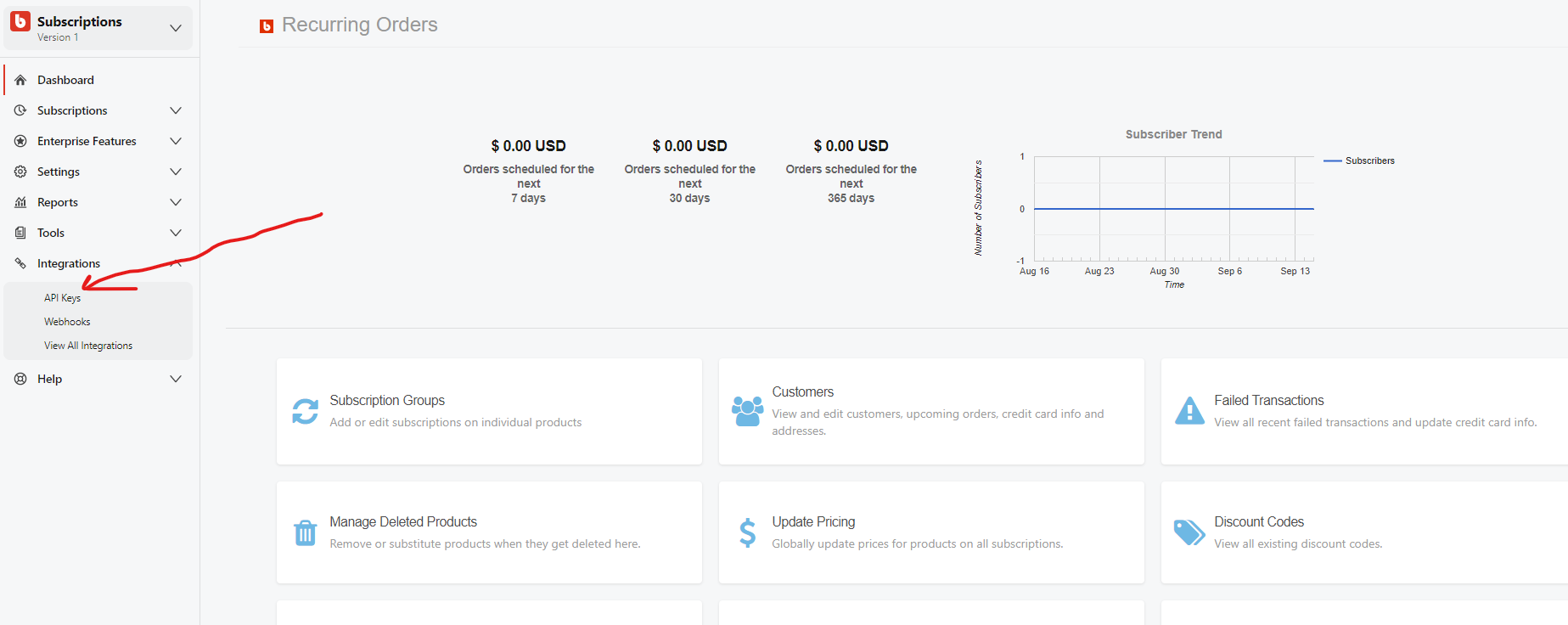Click the Recurring Orders header logo icon
The height and width of the screenshot is (625, 1568).
pos(267,26)
